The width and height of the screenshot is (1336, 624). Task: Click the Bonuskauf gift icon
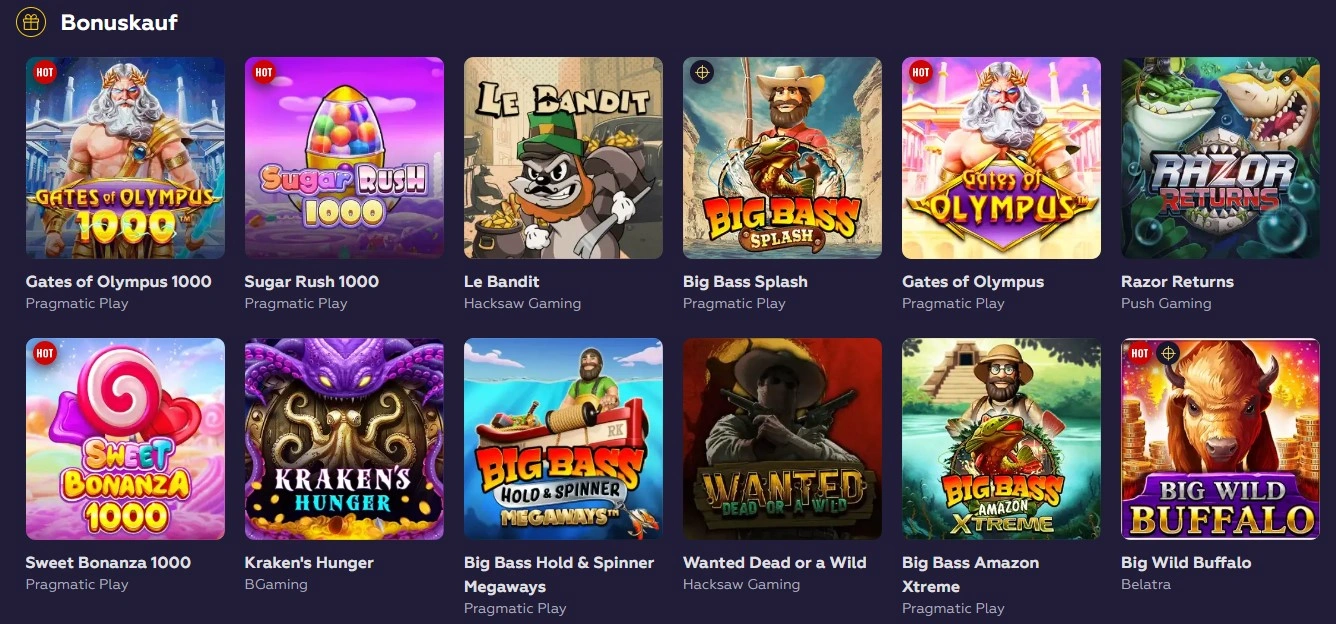pos(31,22)
